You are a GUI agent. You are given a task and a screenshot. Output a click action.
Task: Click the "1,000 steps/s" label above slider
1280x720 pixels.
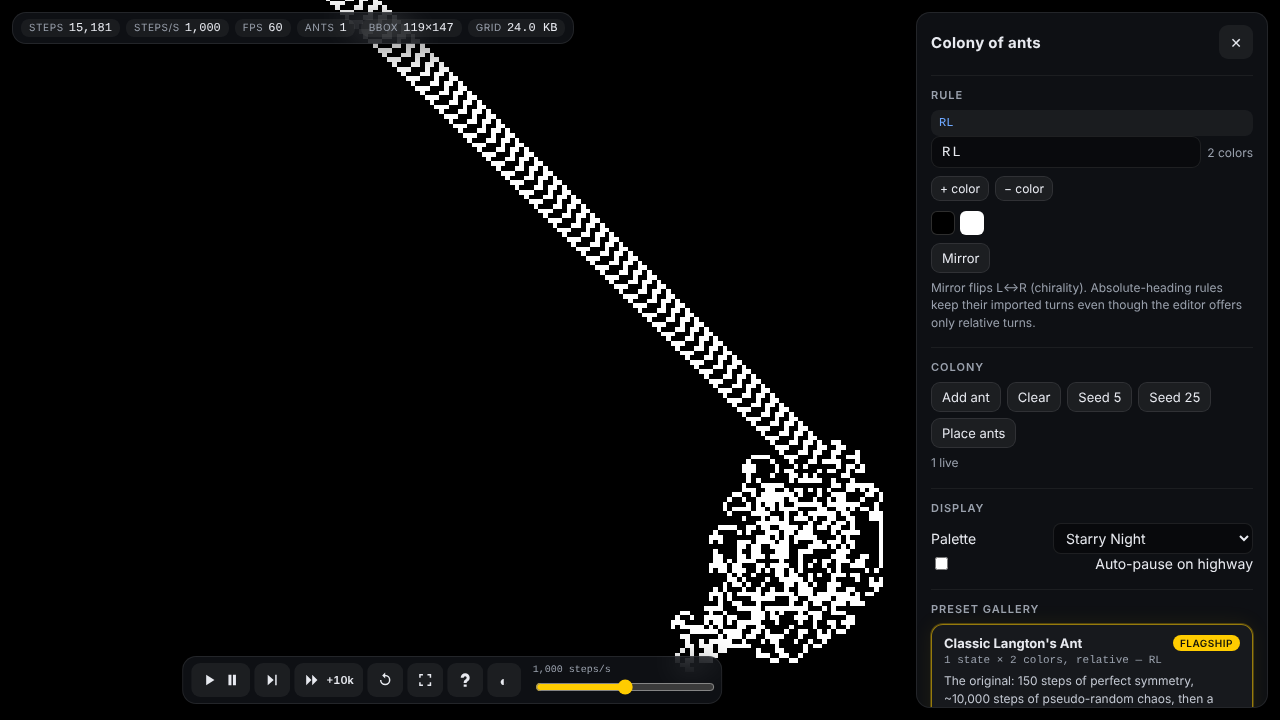571,669
